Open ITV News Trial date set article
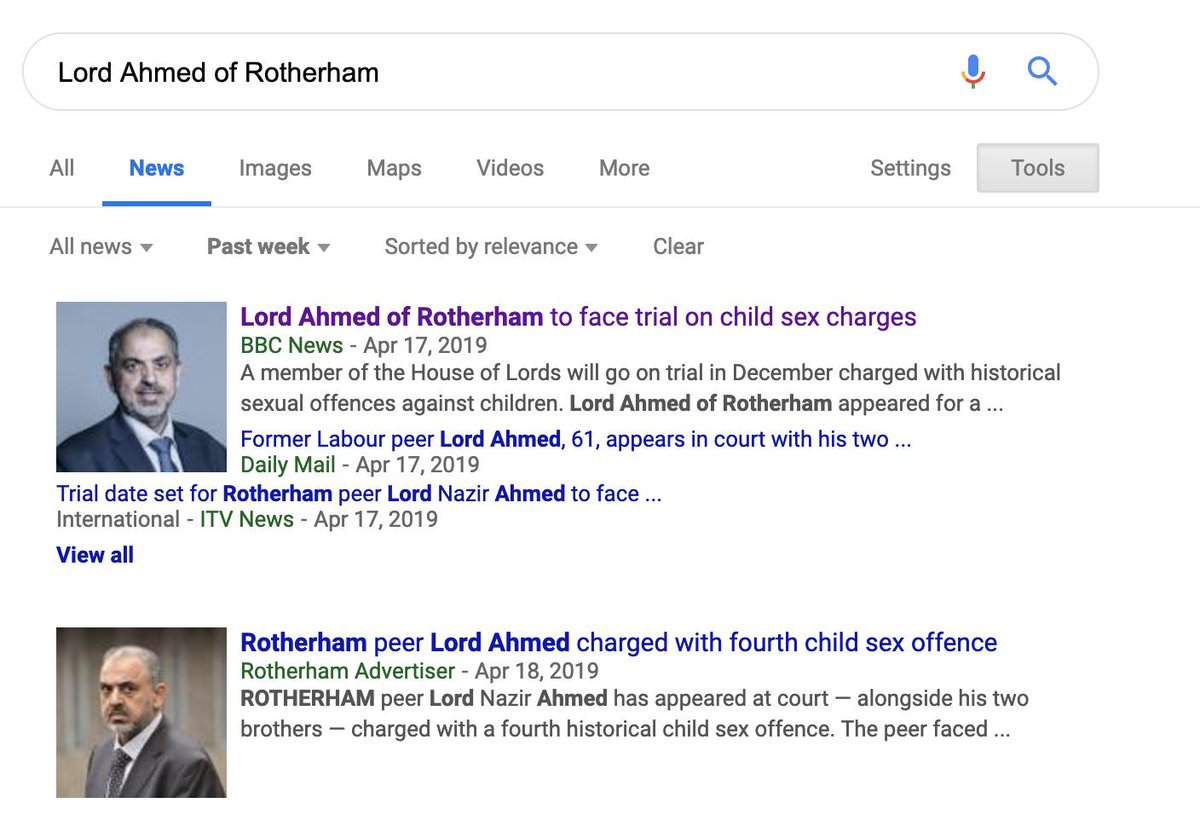 tap(359, 493)
